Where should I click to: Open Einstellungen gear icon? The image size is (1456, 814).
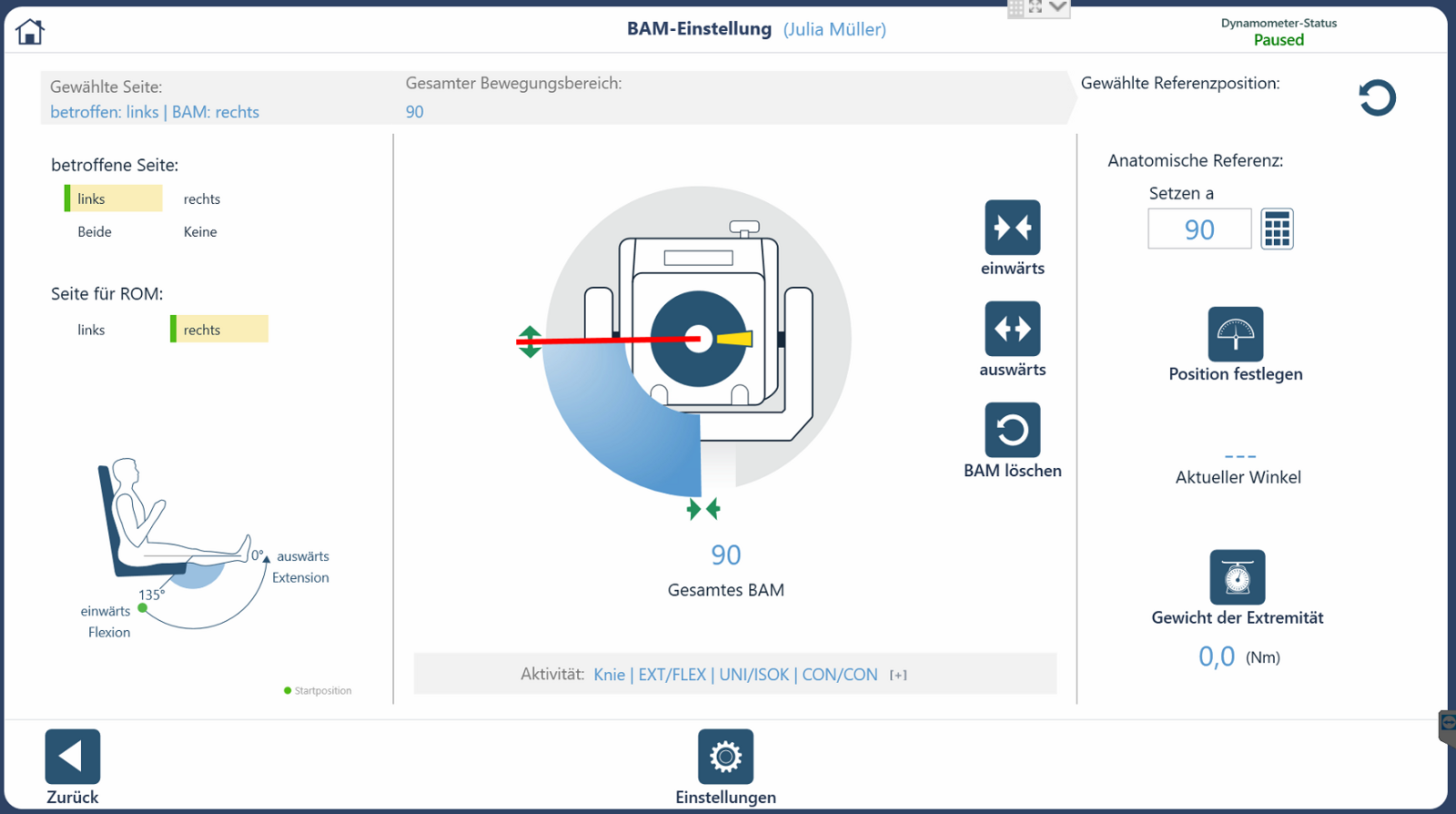tap(725, 757)
